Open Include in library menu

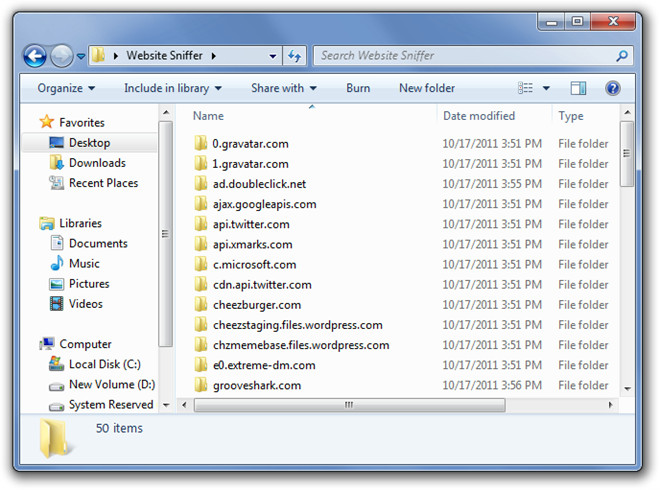(x=173, y=88)
